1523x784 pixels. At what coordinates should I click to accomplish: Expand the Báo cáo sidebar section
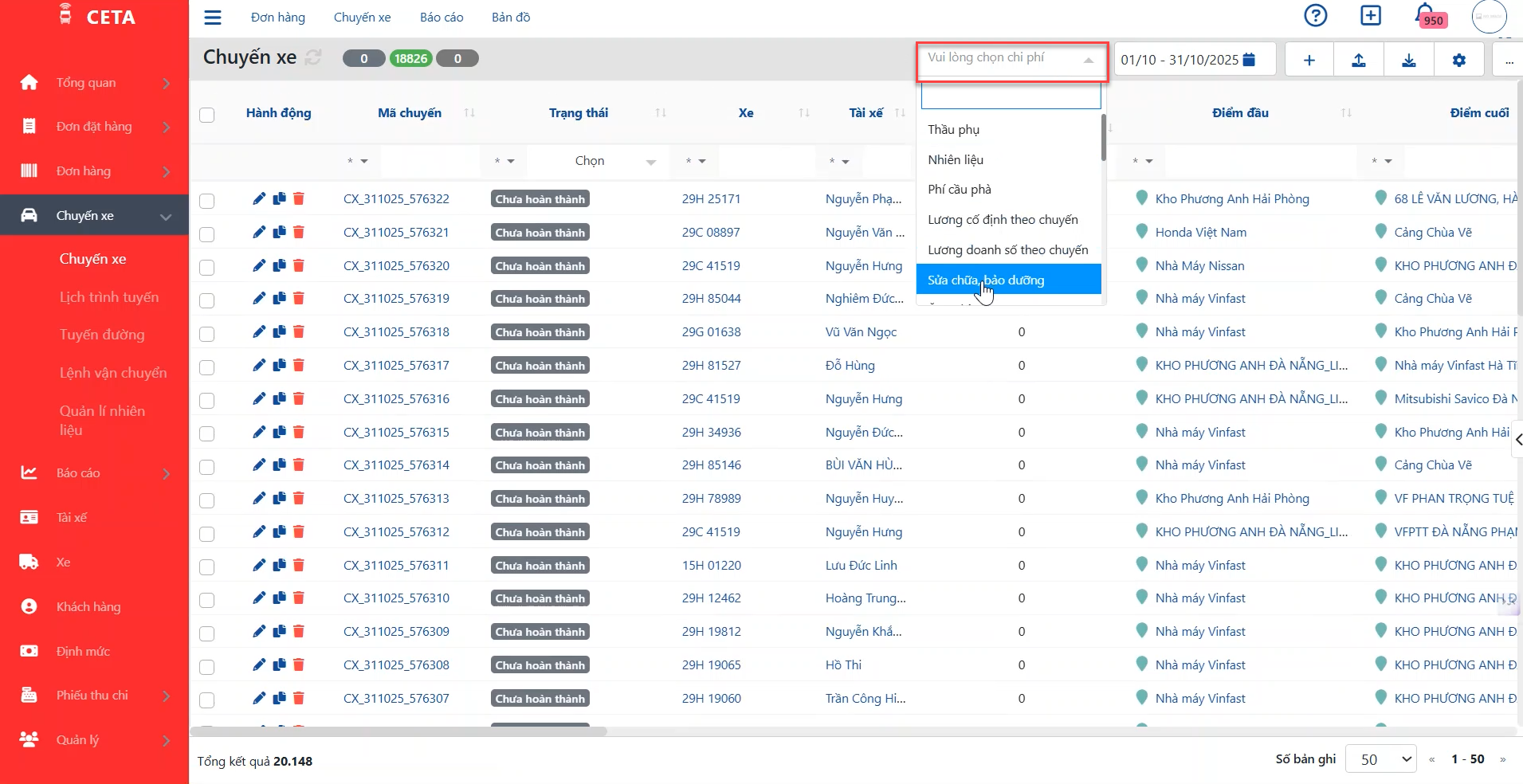[x=94, y=473]
